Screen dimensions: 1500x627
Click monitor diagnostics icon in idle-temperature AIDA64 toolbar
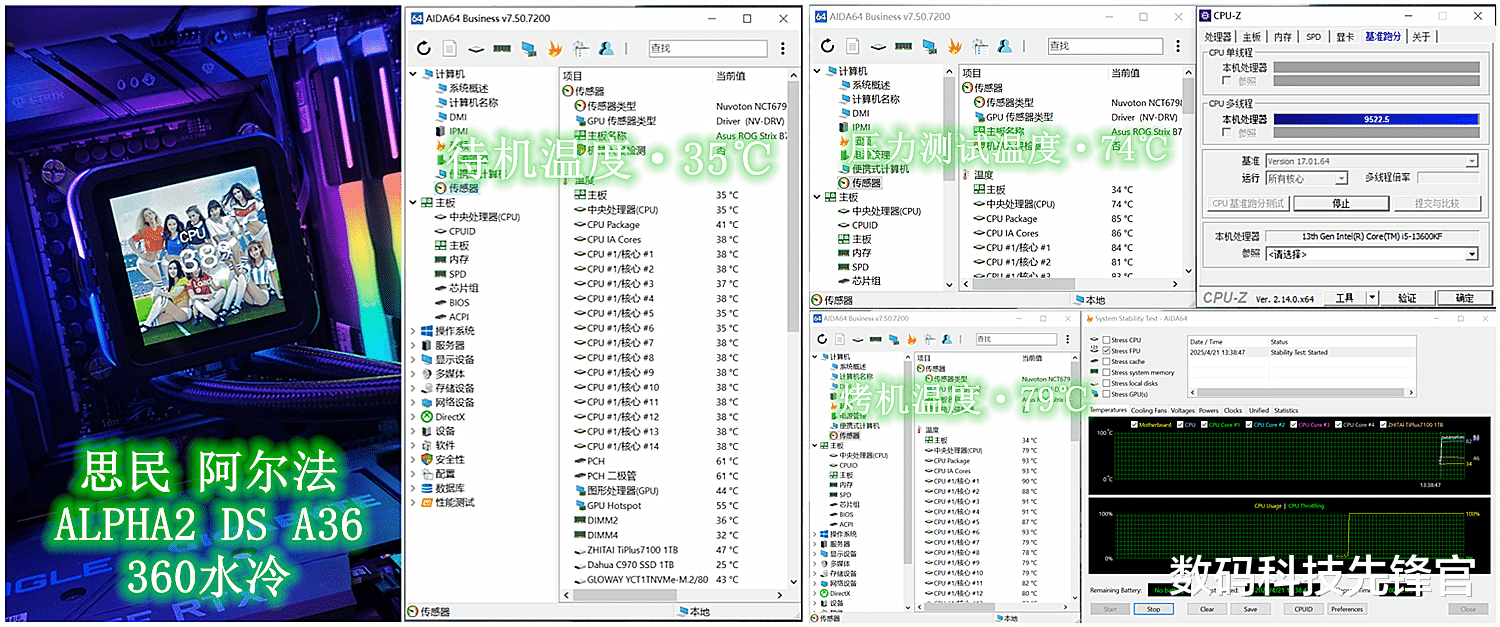click(529, 48)
